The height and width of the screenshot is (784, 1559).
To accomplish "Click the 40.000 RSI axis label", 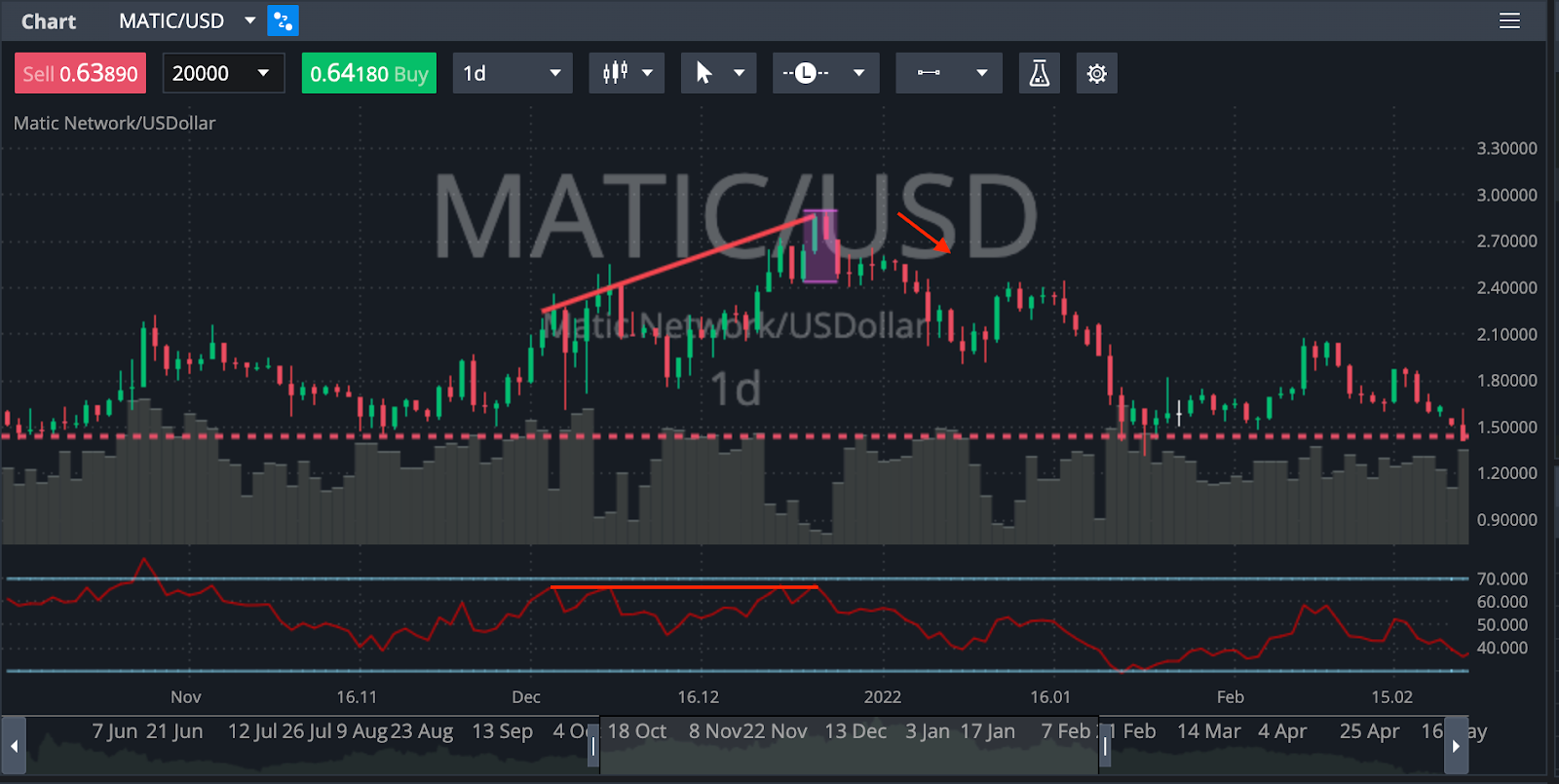I will (x=1502, y=648).
